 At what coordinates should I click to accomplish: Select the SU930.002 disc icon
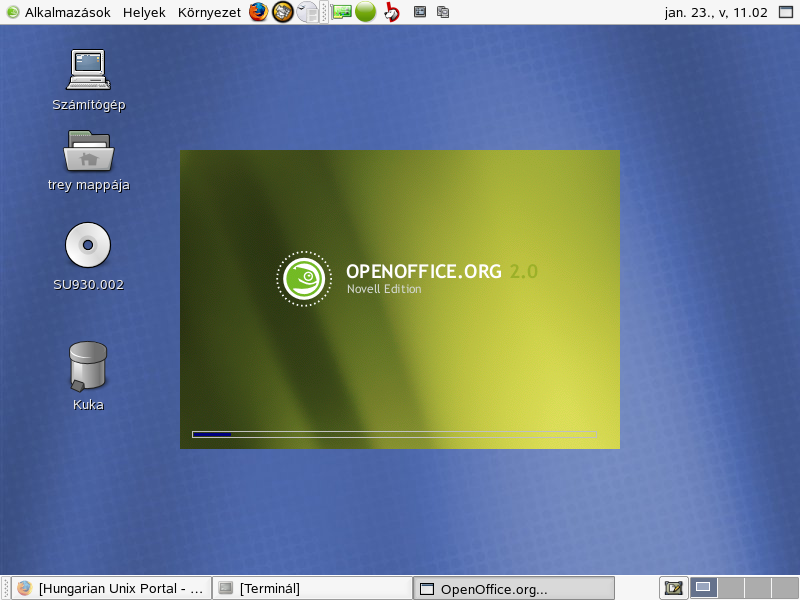88,245
